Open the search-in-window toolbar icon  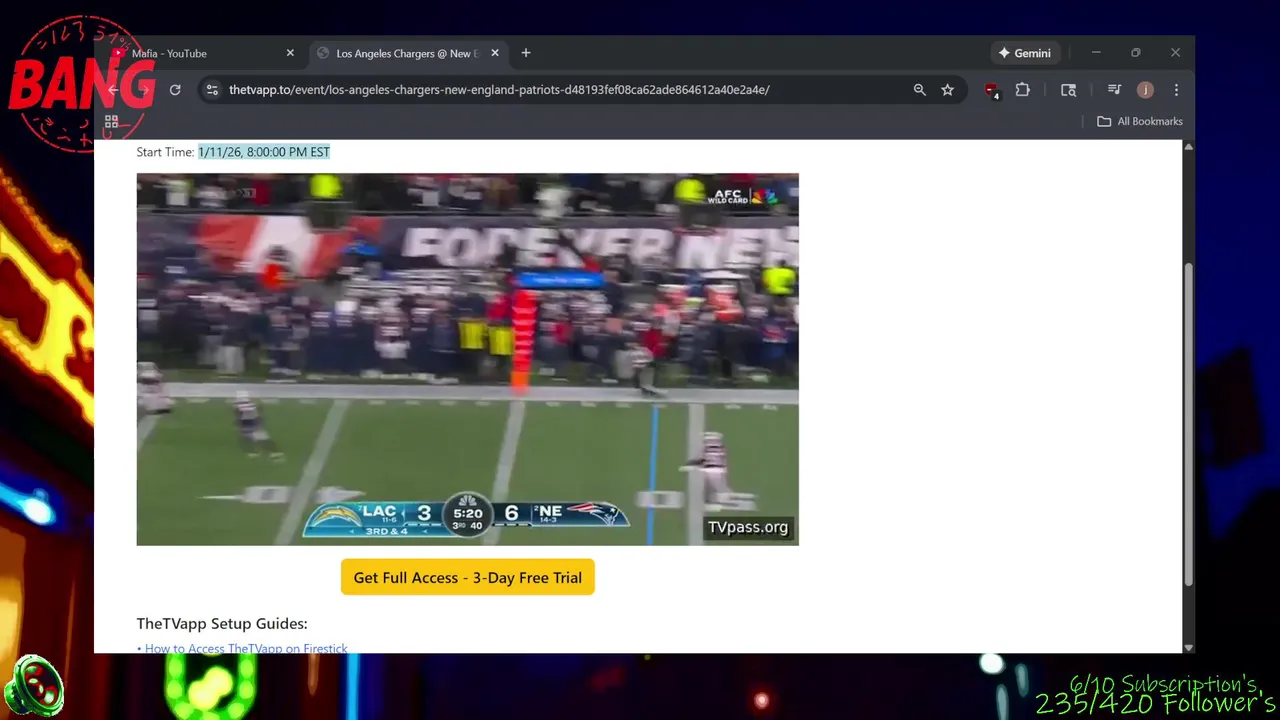[1068, 90]
